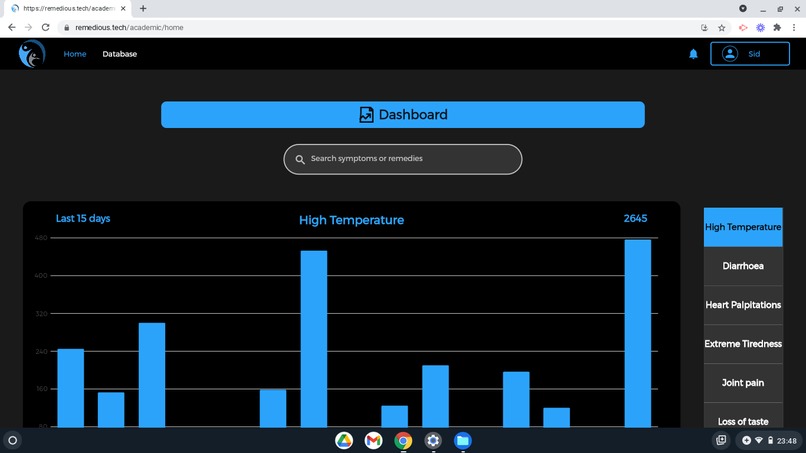Select the Diarrhoea symptom tab

click(743, 266)
